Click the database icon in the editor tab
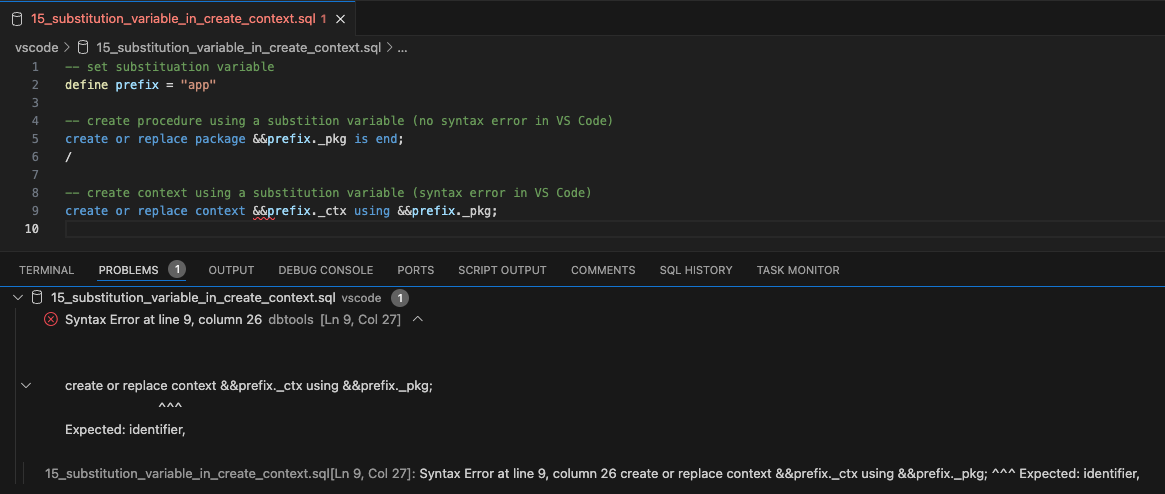The image size is (1165, 494). click(x=16, y=19)
